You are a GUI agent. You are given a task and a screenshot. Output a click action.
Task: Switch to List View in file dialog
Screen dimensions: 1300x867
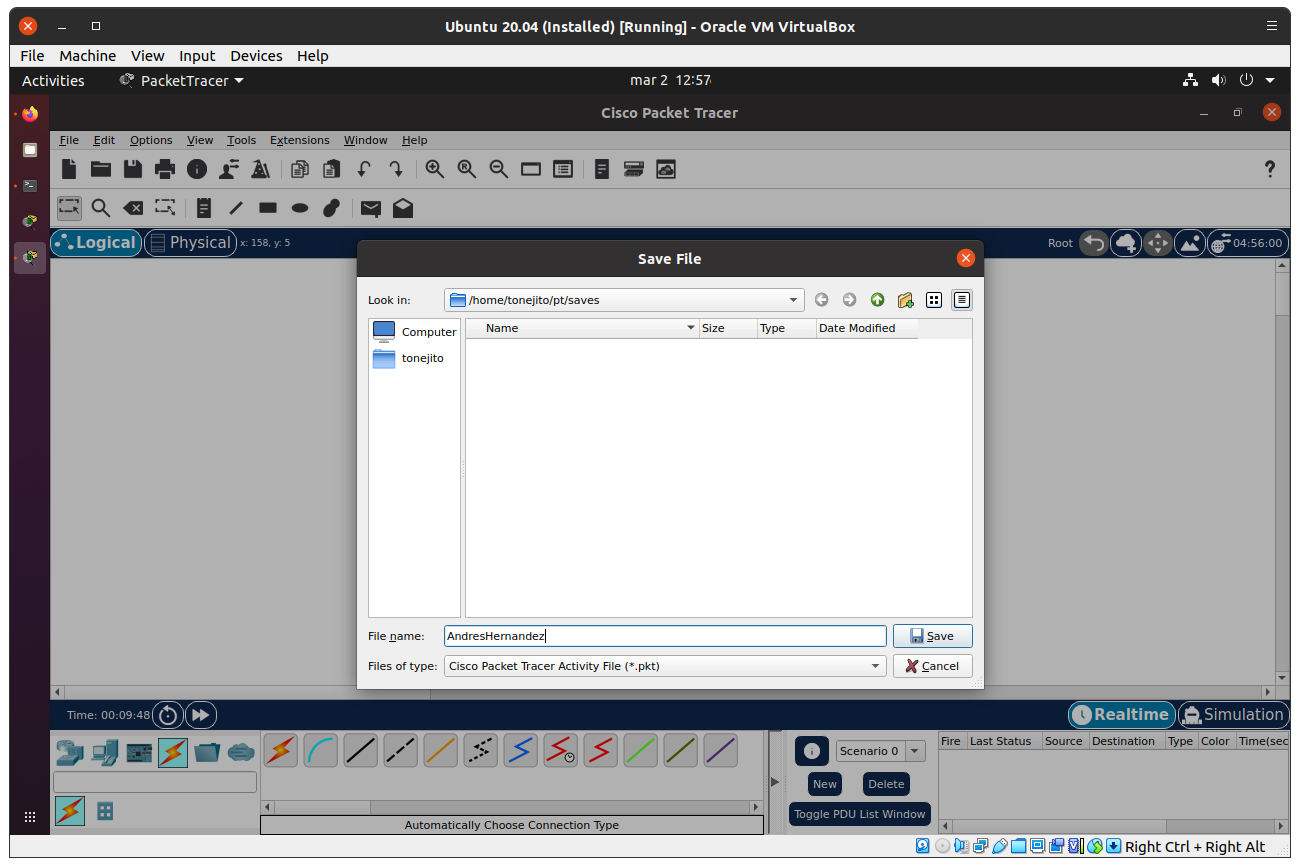click(x=934, y=300)
